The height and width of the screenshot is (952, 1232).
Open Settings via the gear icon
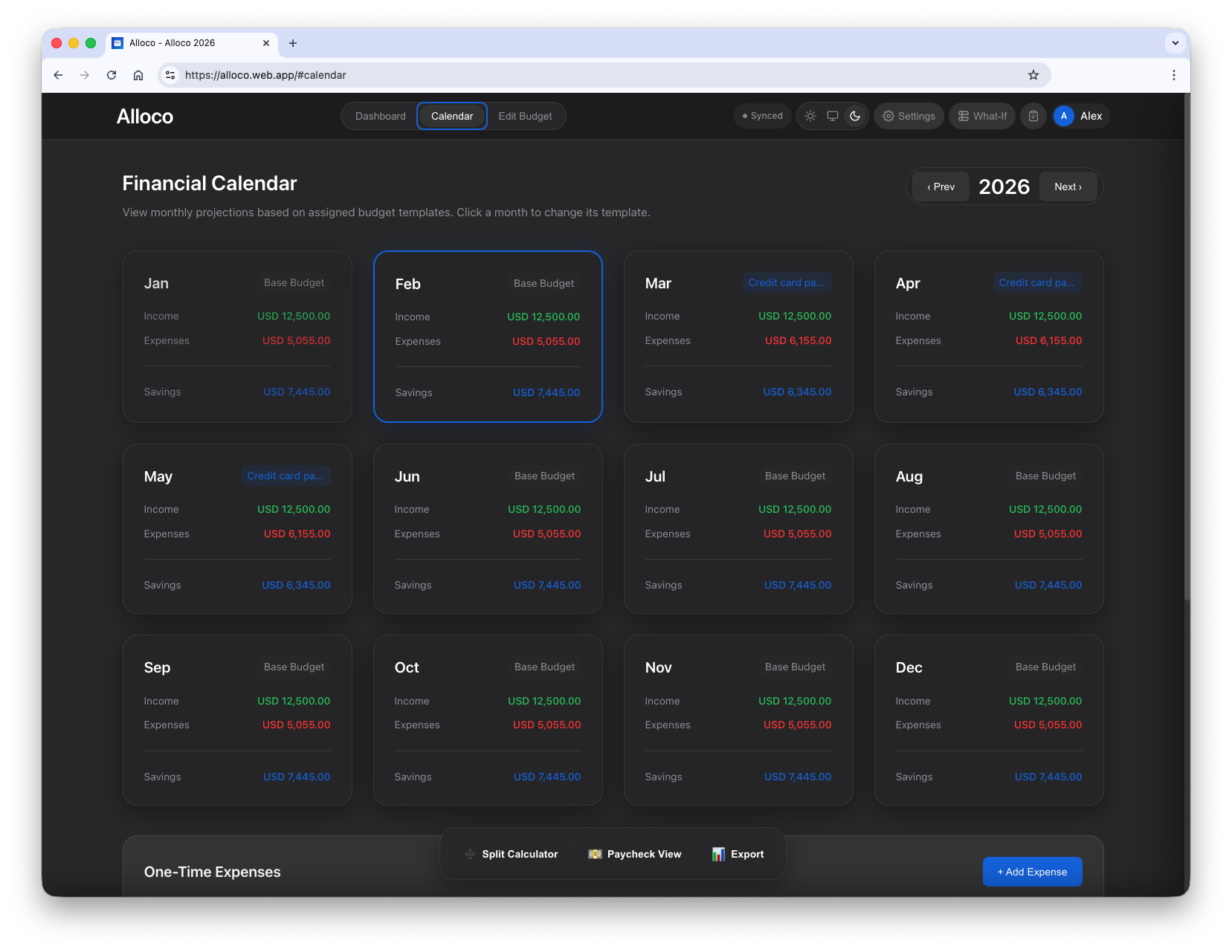click(x=909, y=116)
